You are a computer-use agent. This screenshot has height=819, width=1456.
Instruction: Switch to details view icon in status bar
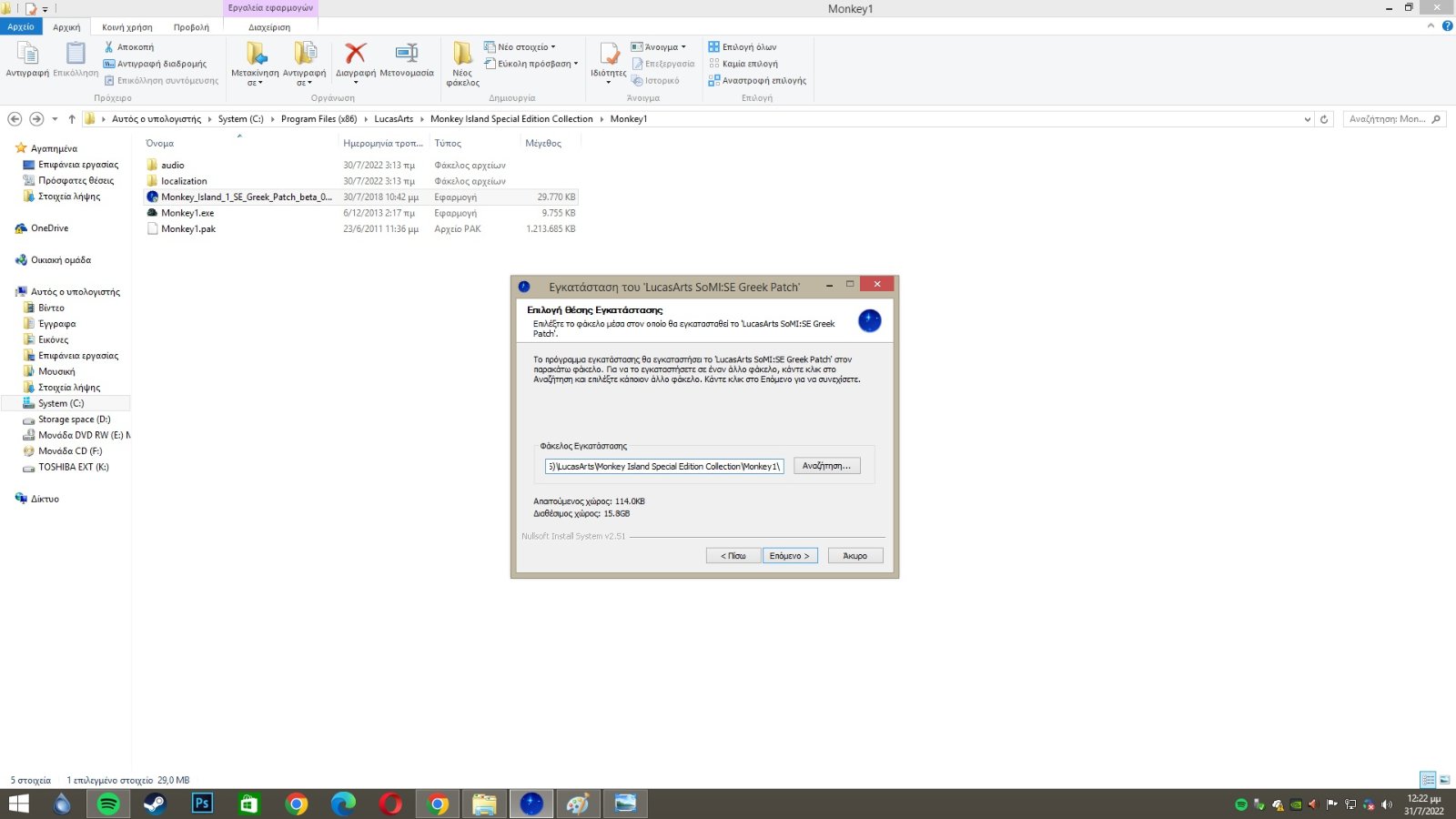pos(1428,780)
